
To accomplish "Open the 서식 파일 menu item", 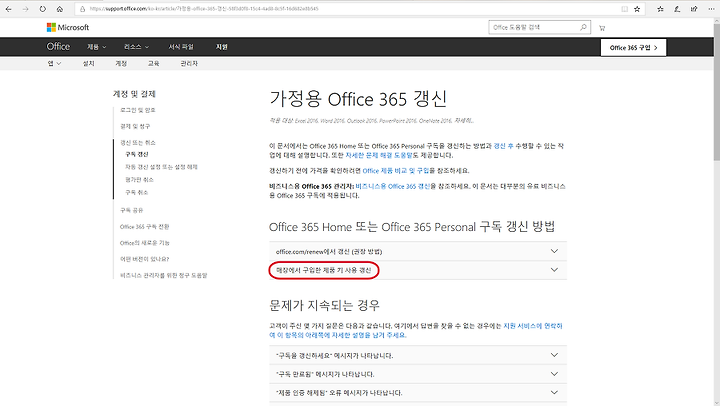I will pyautogui.click(x=181, y=47).
